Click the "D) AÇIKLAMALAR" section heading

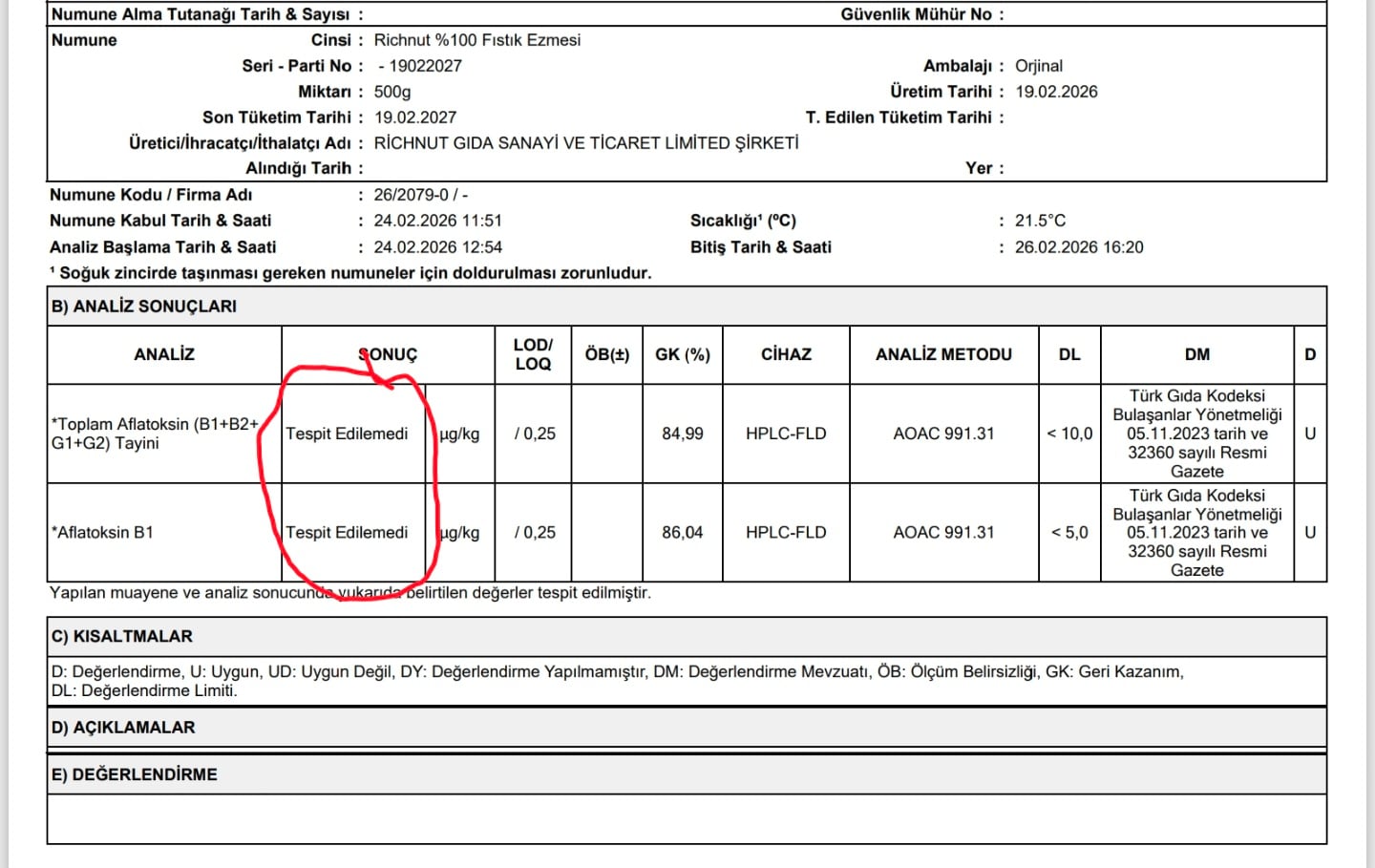pos(123,728)
